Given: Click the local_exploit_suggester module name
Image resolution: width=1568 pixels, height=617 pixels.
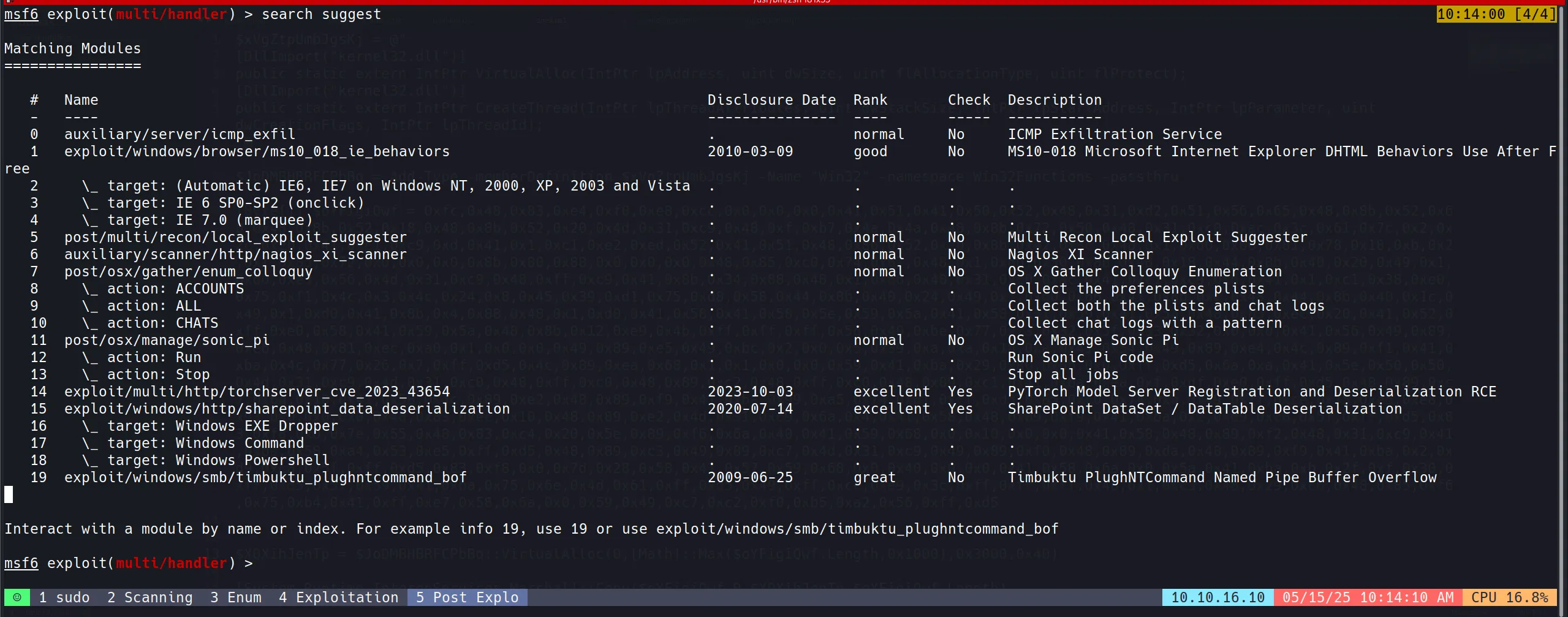Looking at the screenshot, I should click(235, 237).
